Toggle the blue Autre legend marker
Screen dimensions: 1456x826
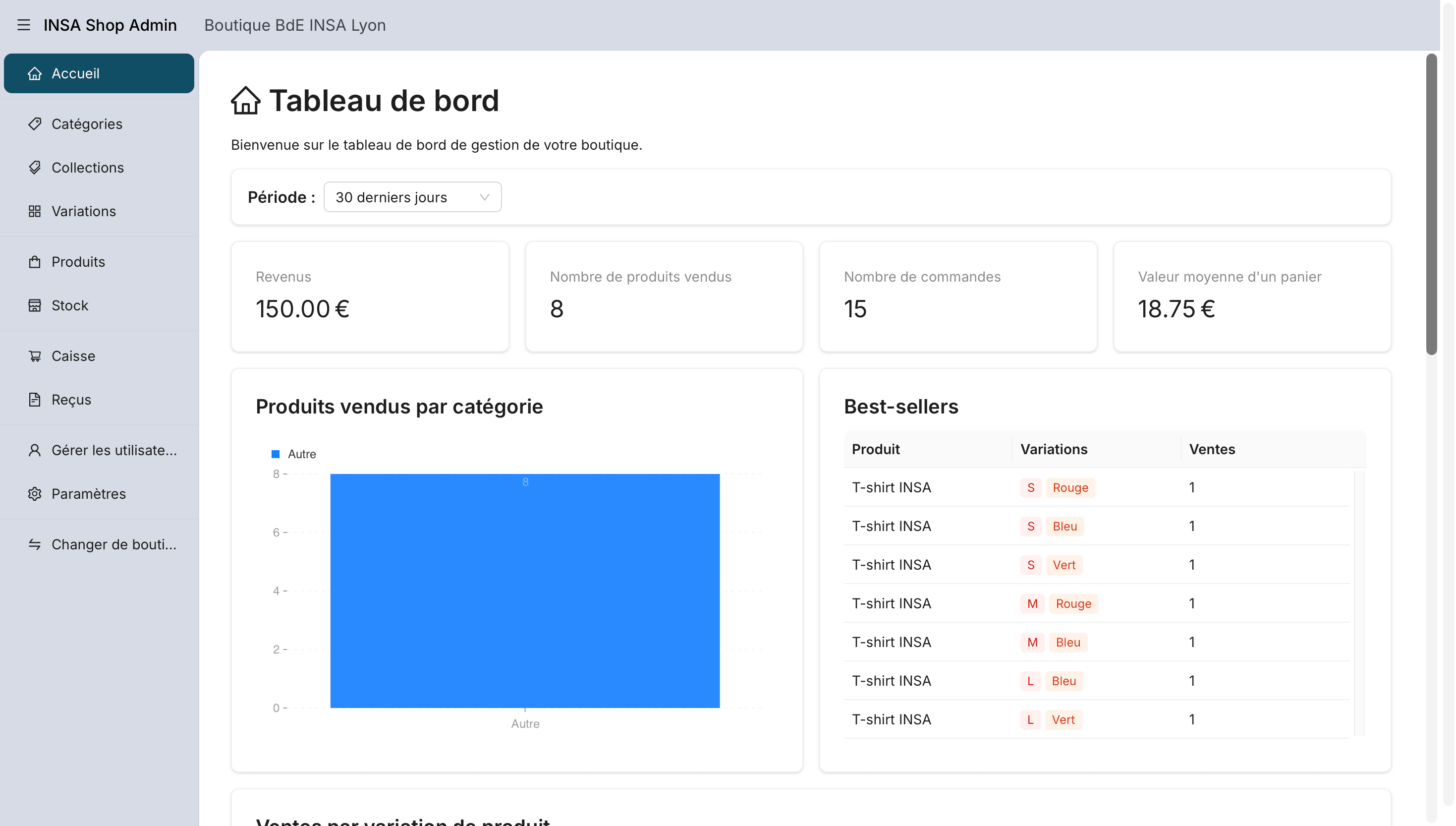(276, 454)
